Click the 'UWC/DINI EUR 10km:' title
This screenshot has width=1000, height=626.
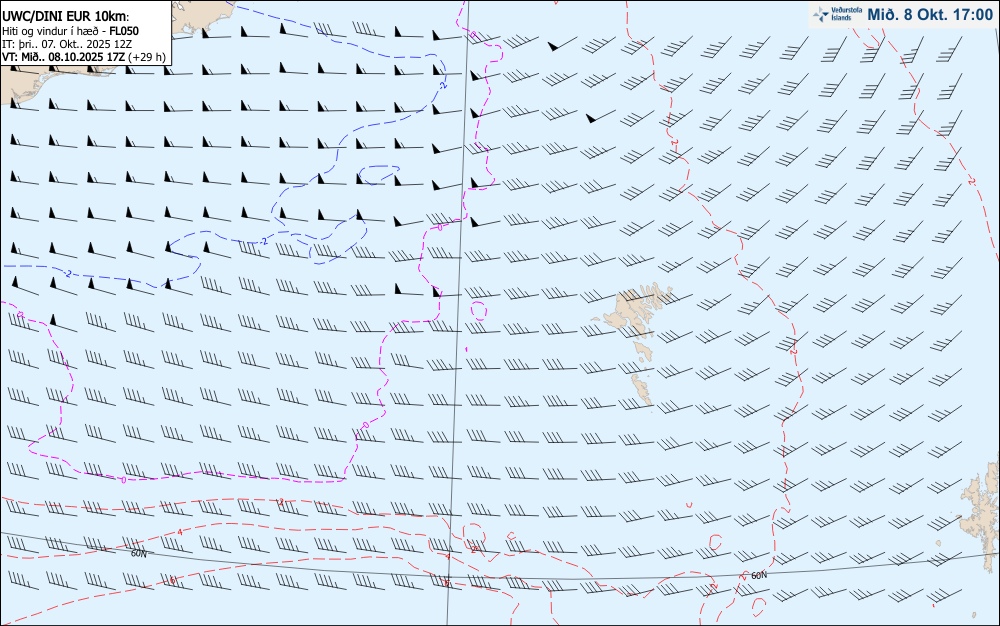tap(66, 17)
